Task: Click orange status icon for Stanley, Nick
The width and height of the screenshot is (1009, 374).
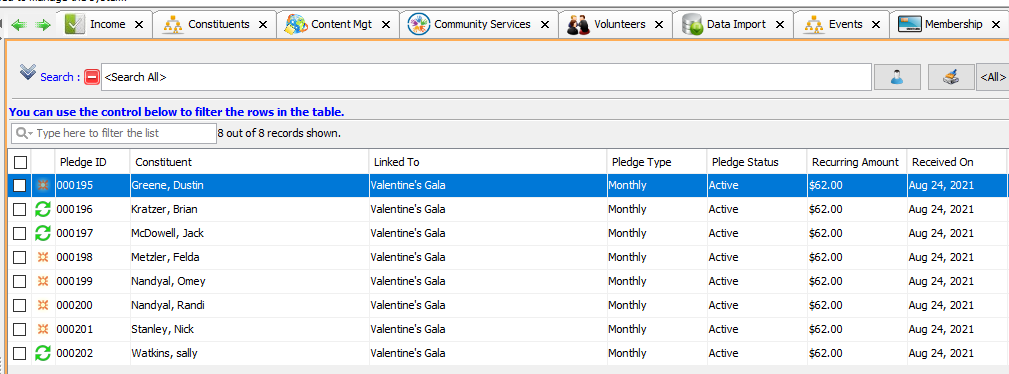Action: click(43, 329)
